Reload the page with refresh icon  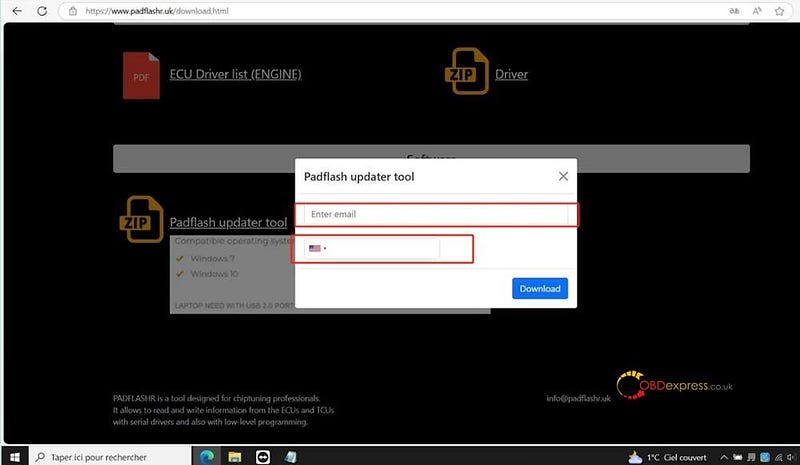click(x=42, y=11)
